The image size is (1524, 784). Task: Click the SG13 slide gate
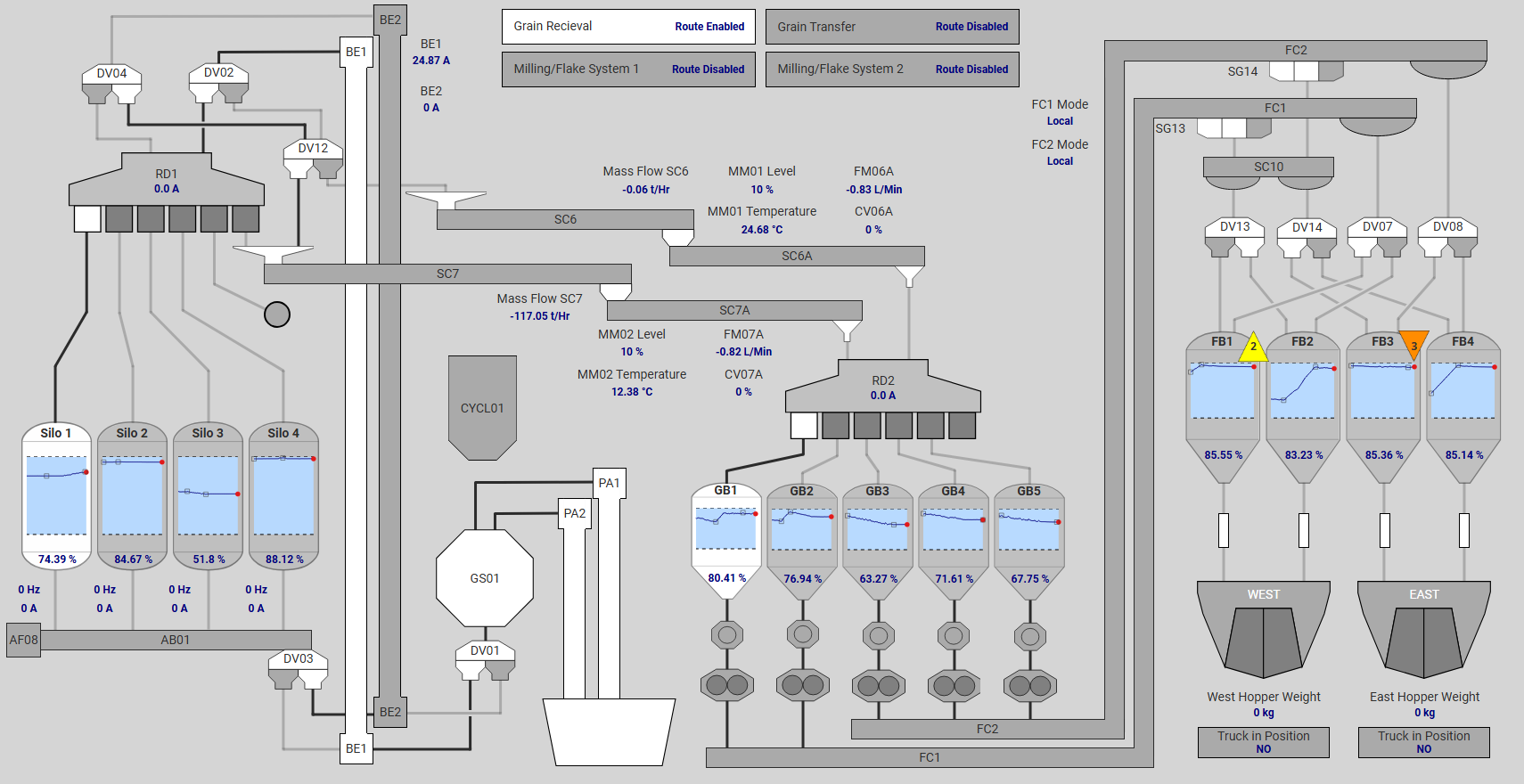(1234, 128)
